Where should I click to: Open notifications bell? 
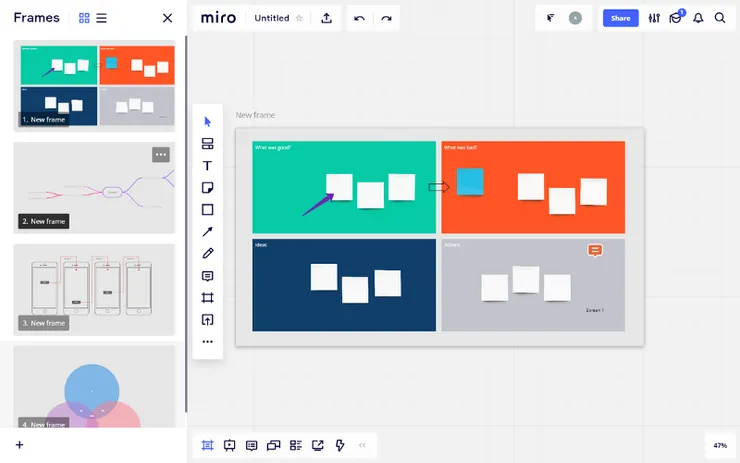click(x=698, y=18)
